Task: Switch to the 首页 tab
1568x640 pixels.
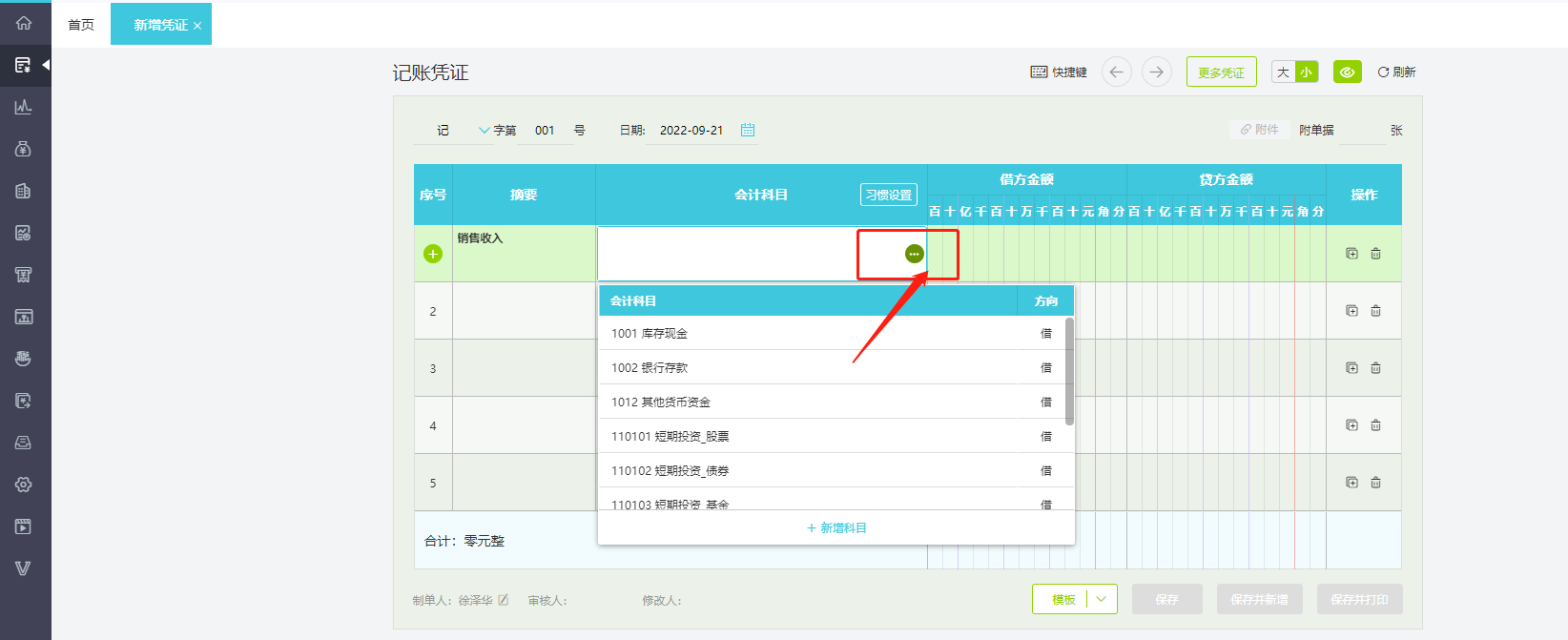Action: (x=81, y=25)
